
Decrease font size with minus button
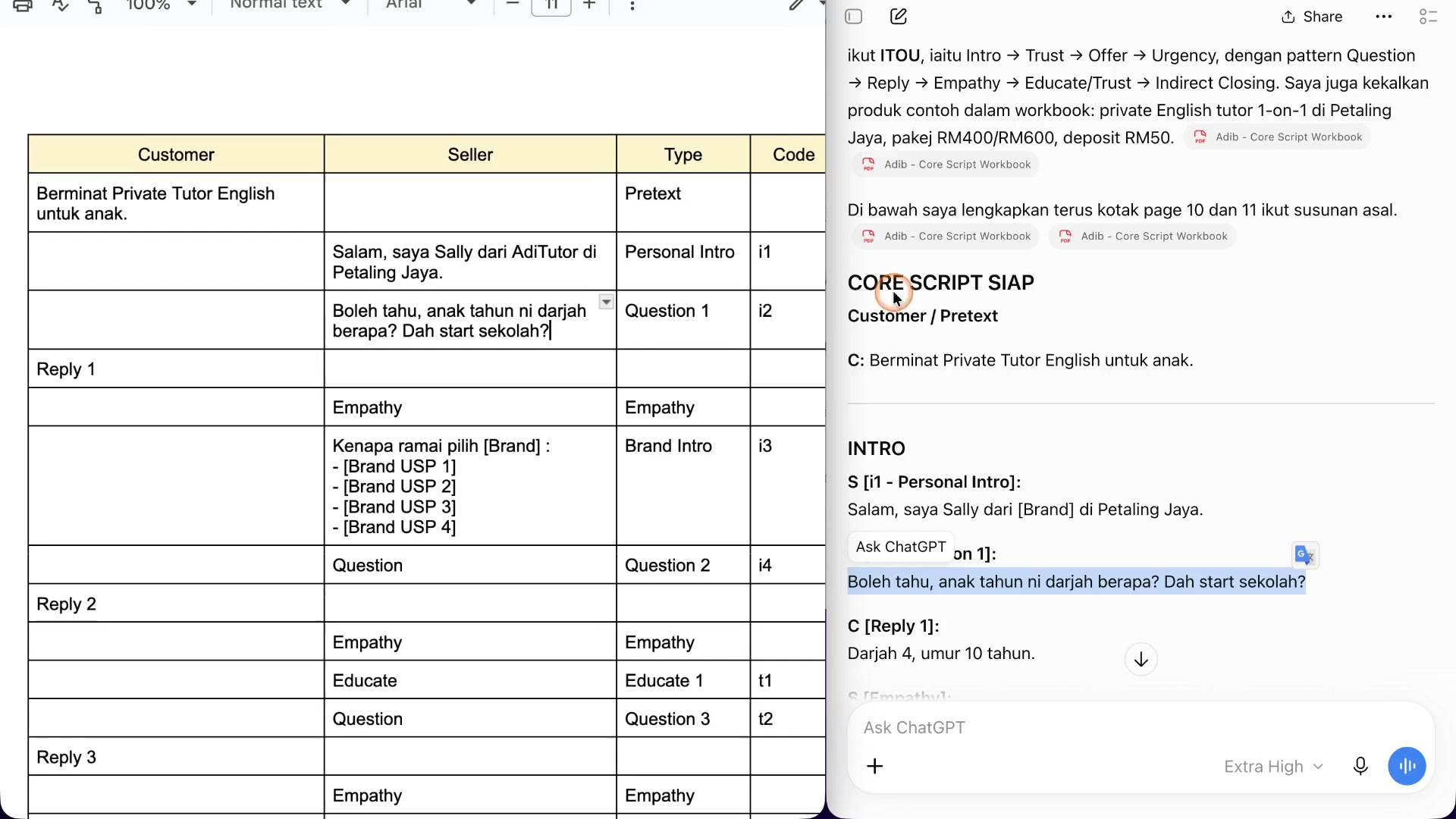pyautogui.click(x=513, y=5)
